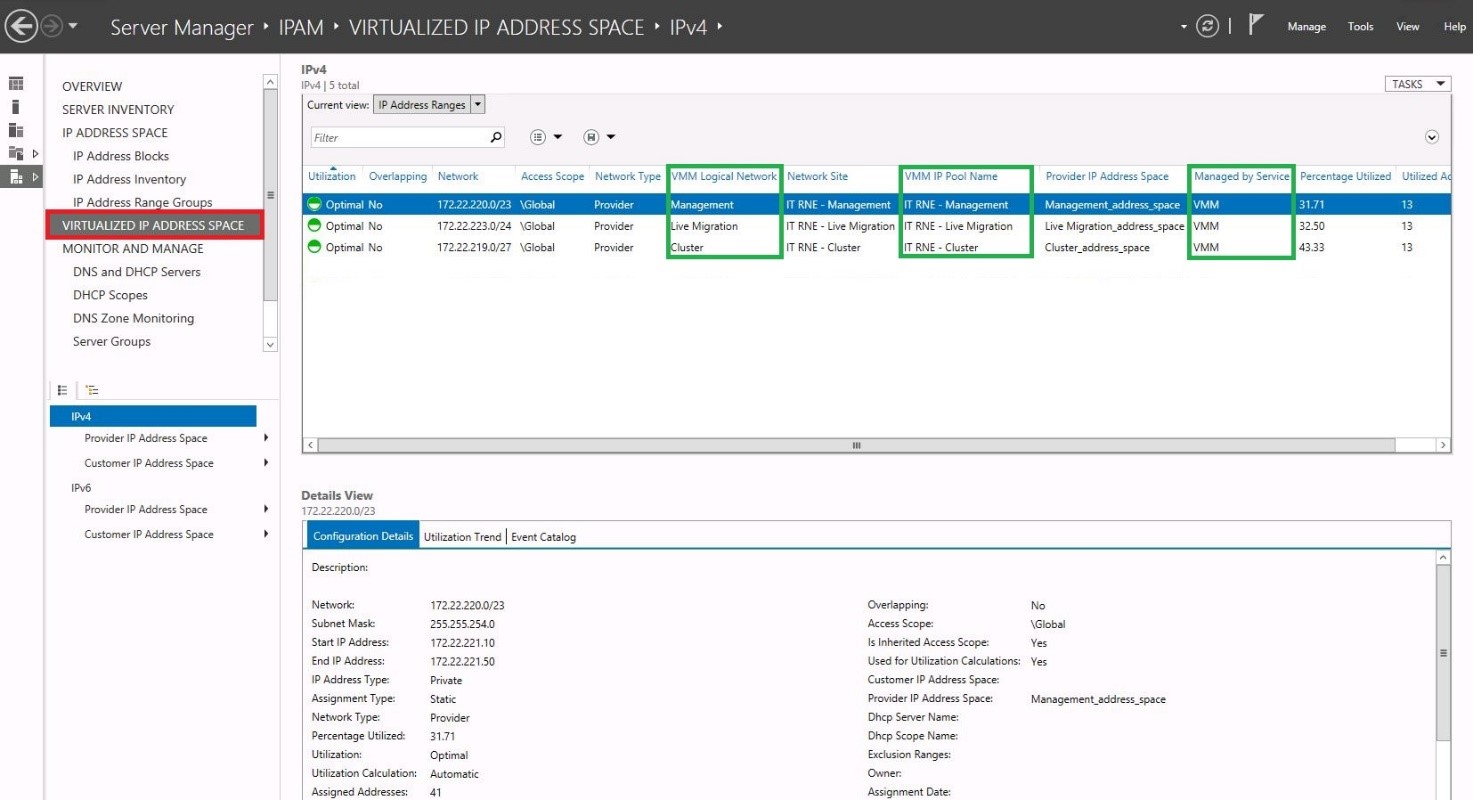
Task: Expand the Provider IP Address Space tree node
Action: (x=265, y=438)
